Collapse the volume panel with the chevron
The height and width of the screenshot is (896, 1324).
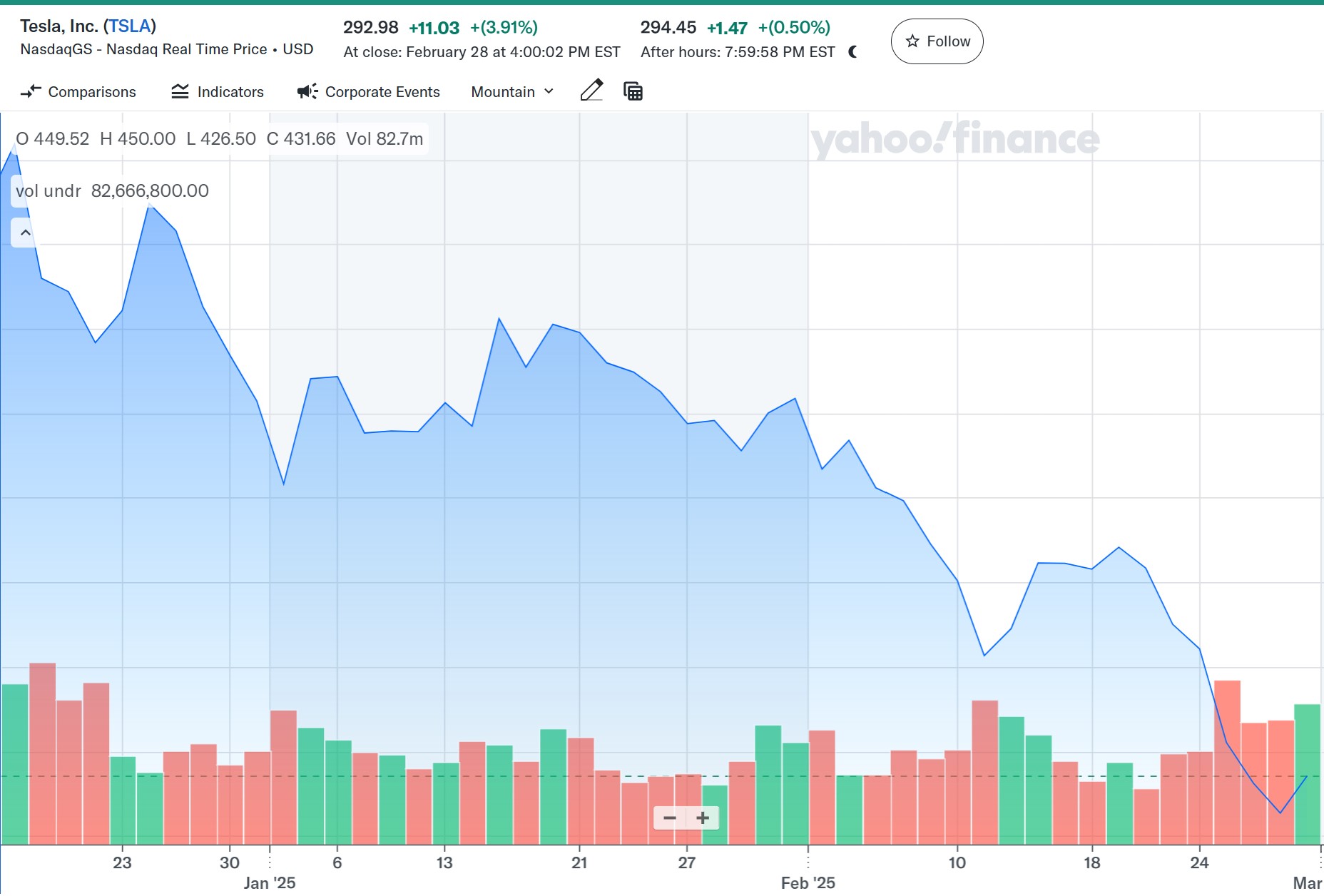[x=25, y=233]
